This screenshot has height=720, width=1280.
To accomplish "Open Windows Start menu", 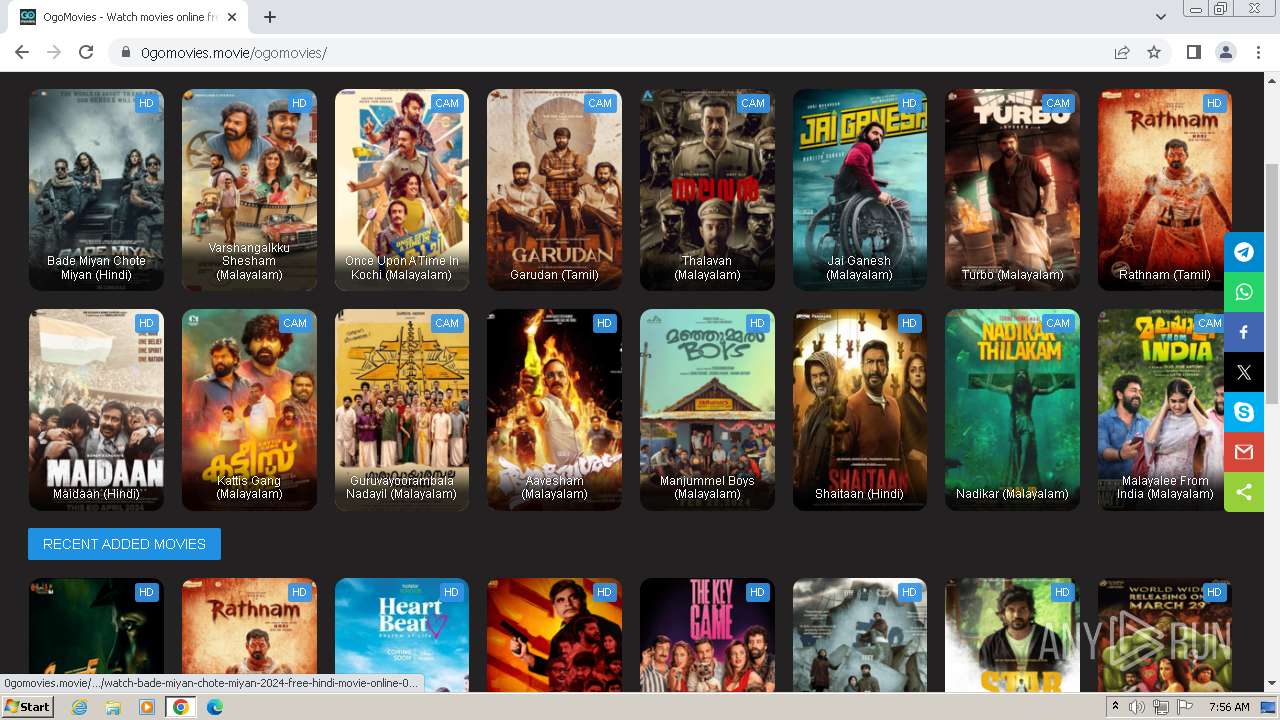I will [x=27, y=707].
